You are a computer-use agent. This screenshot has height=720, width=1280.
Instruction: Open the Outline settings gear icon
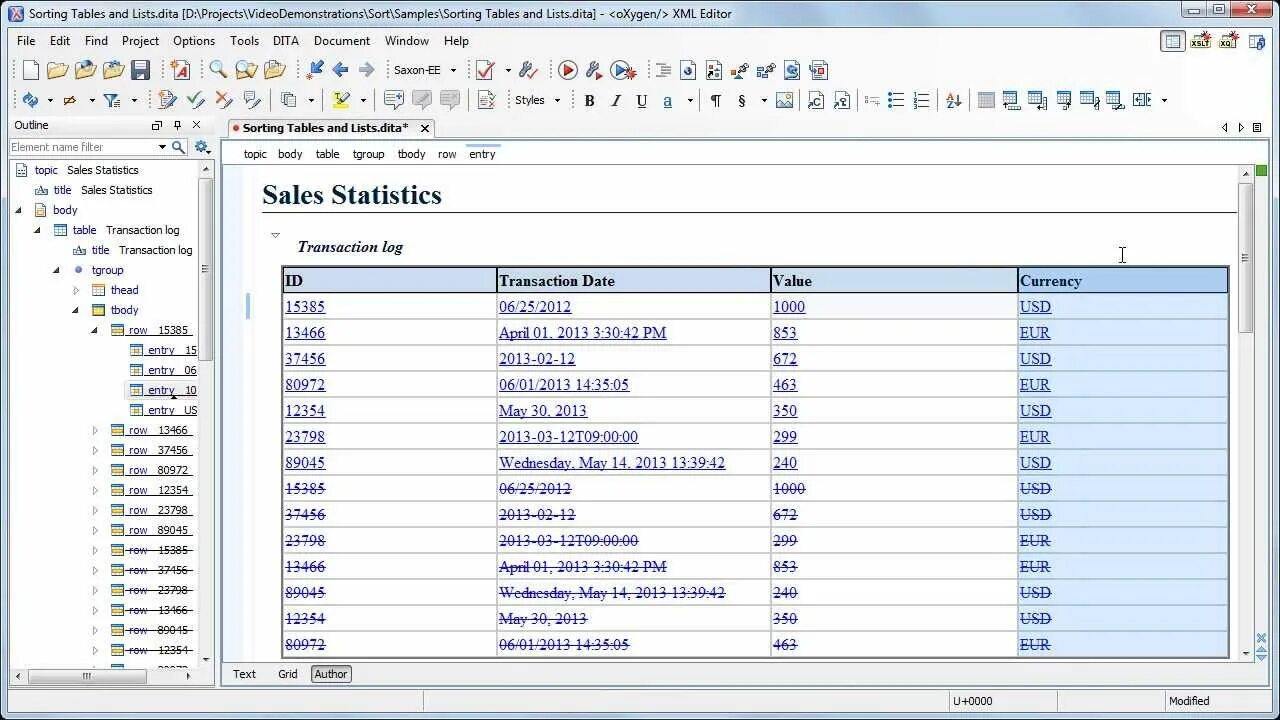tap(202, 147)
